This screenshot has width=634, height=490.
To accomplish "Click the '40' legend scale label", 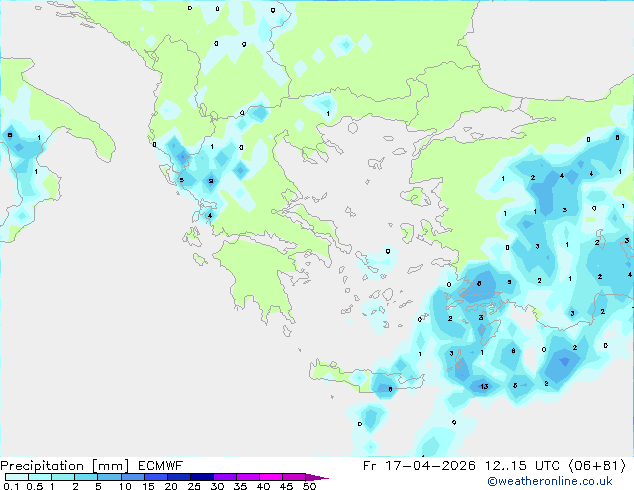I will pyautogui.click(x=263, y=486).
